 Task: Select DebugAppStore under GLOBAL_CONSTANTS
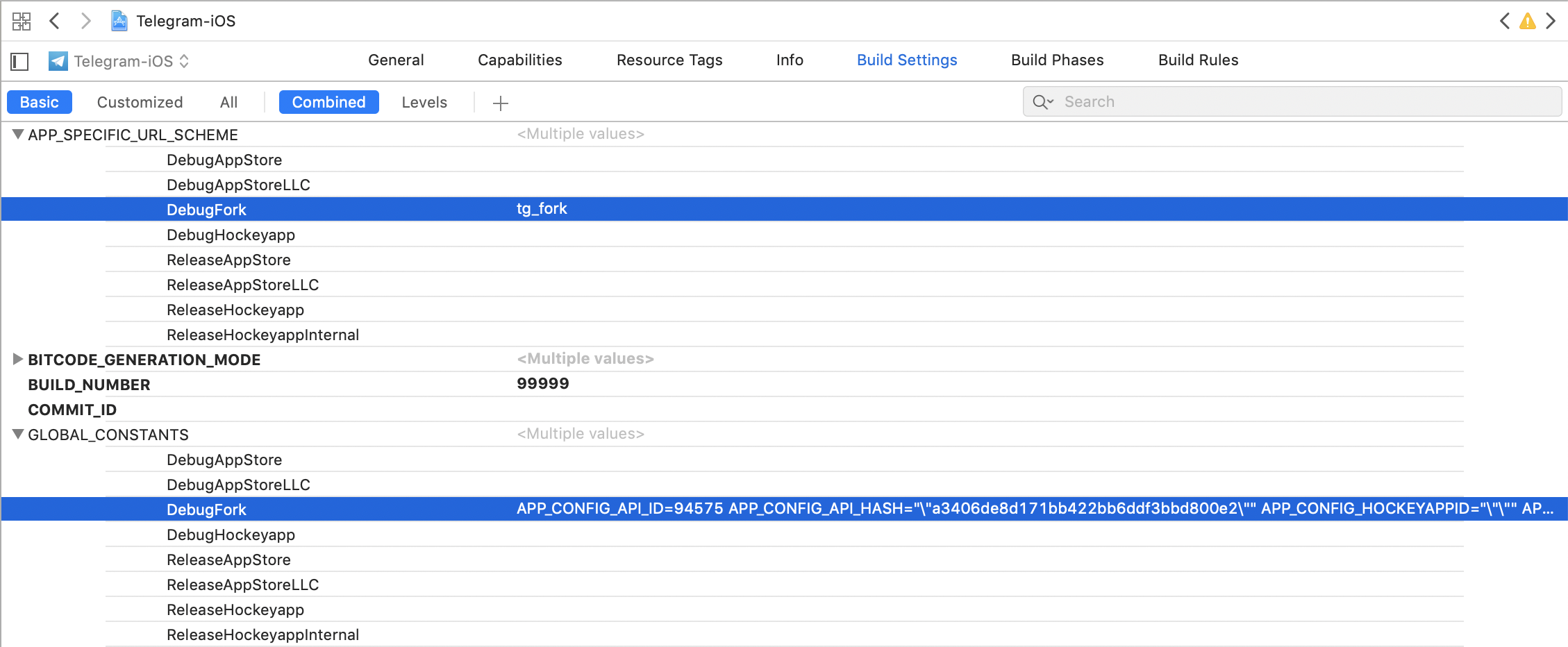(x=224, y=460)
